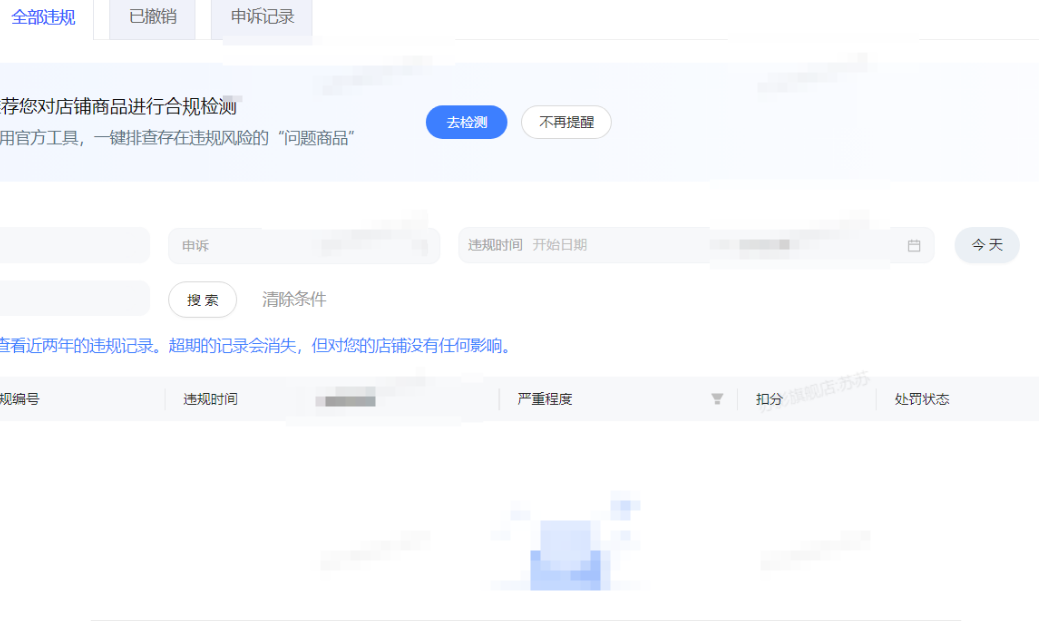Screen dimensions: 1039x621
Task: Select the 扣分 column header
Action: [x=769, y=399]
